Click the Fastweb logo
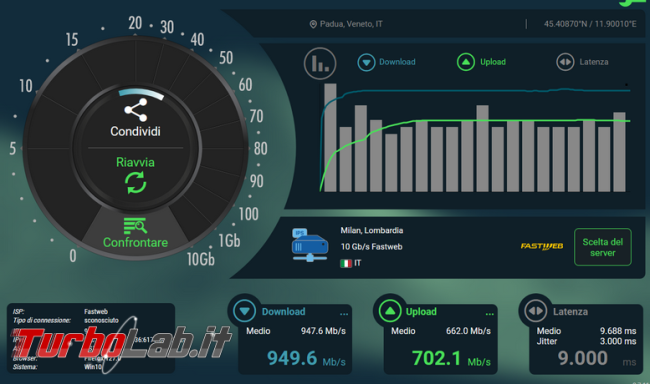Viewport: 650px width, 384px height. [542, 246]
